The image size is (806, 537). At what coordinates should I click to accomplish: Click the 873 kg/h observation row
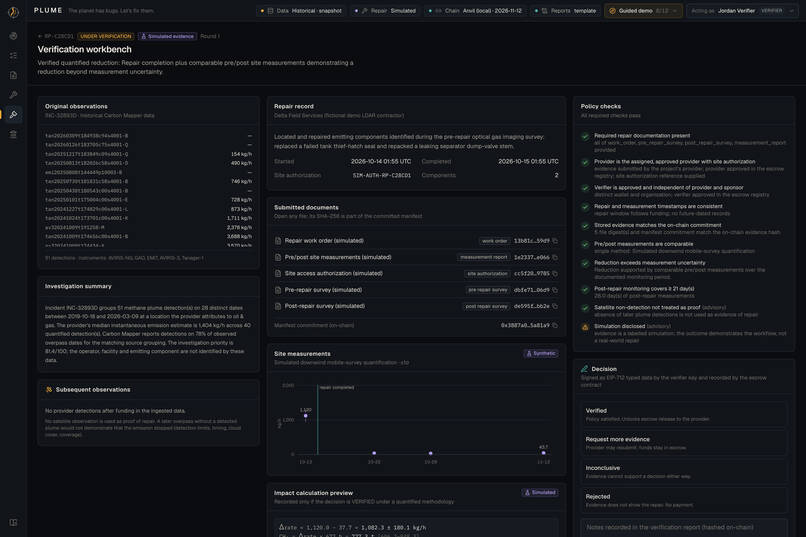[148, 209]
